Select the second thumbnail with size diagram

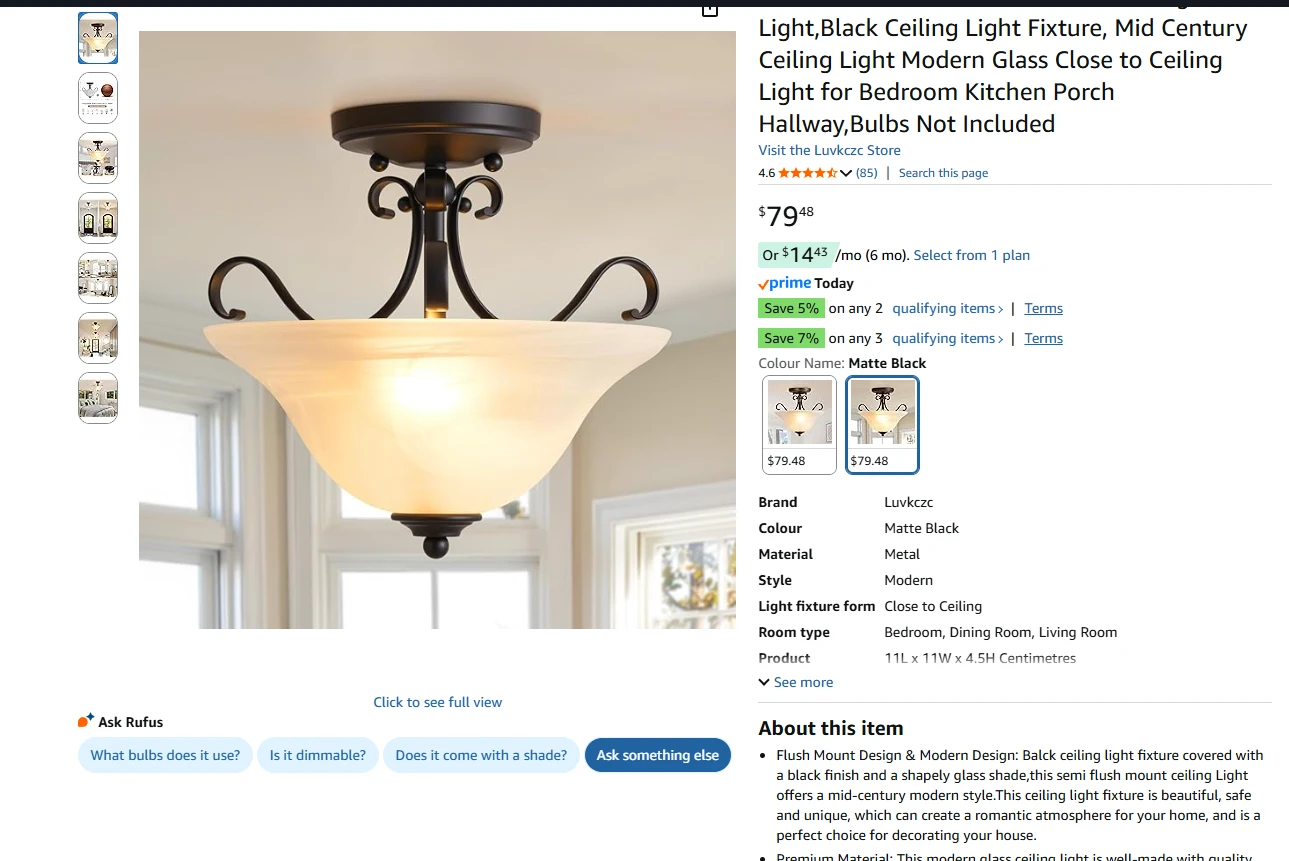[x=98, y=98]
